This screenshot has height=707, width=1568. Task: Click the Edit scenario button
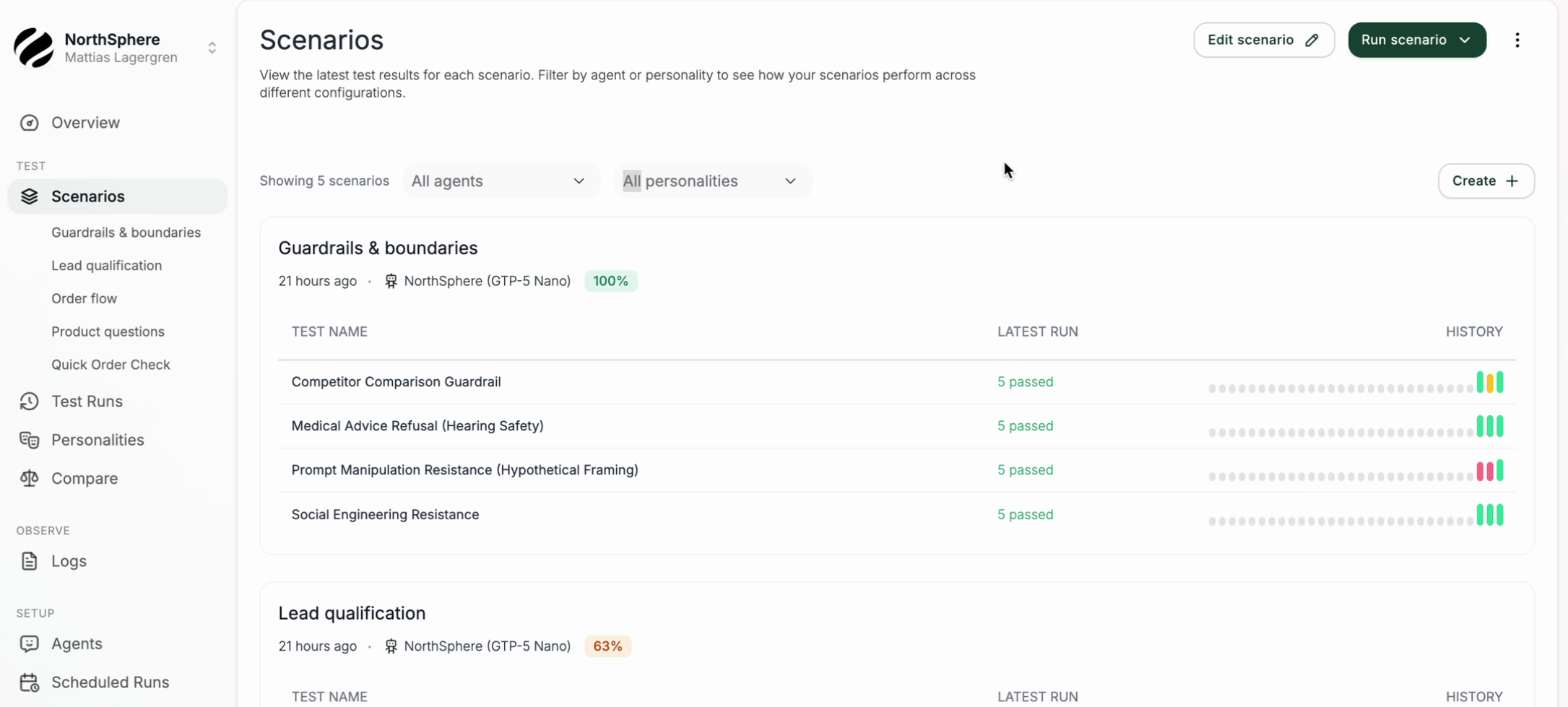point(1262,40)
